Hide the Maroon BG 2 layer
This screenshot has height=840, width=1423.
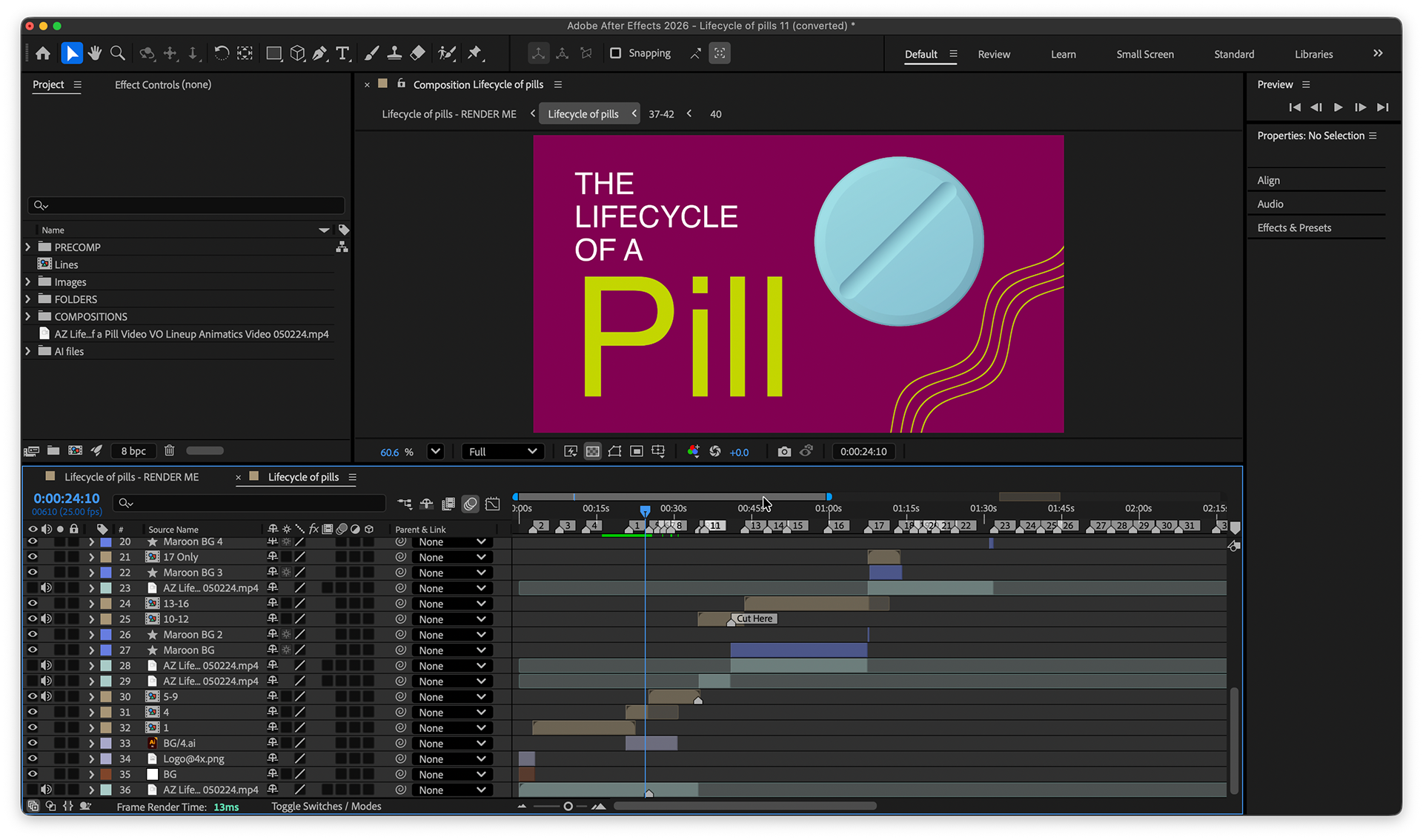(x=33, y=635)
